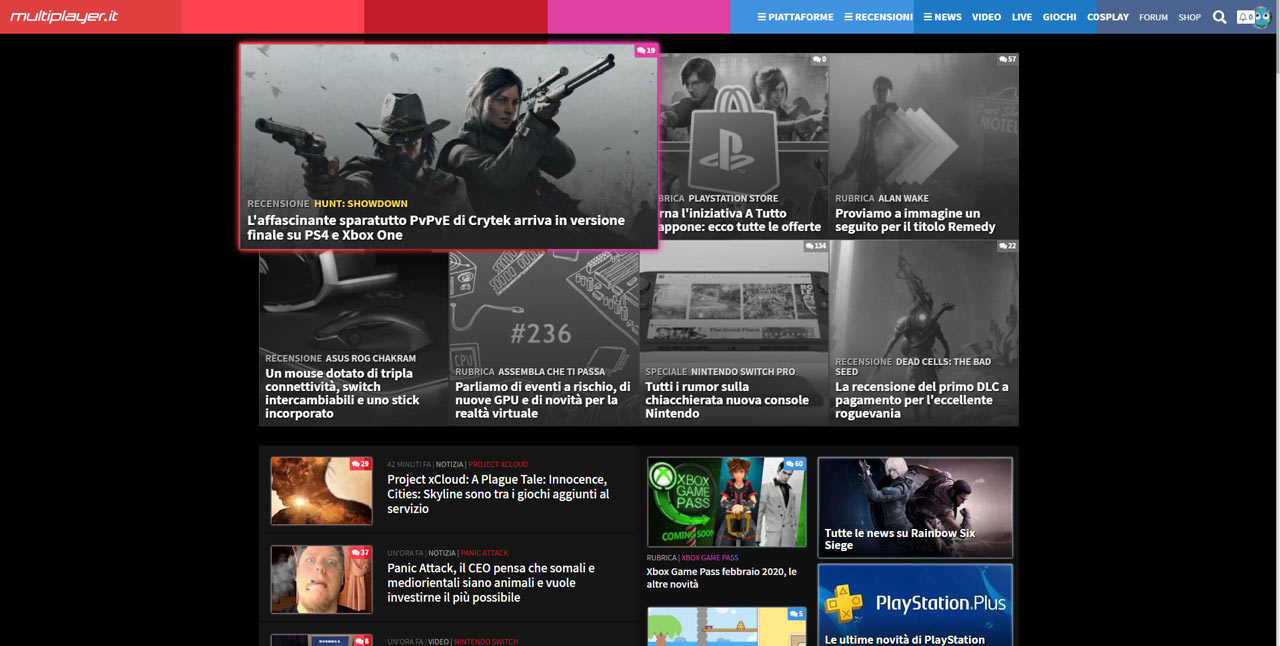Click the Xbox Game Pass thumbnail
The width and height of the screenshot is (1280, 646).
point(726,502)
